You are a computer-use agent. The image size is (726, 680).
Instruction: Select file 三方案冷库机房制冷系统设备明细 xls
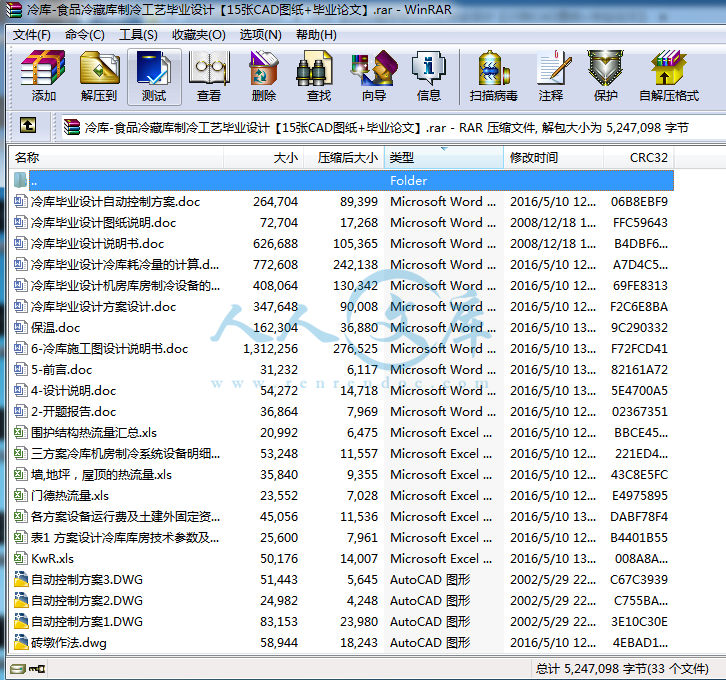pos(125,453)
